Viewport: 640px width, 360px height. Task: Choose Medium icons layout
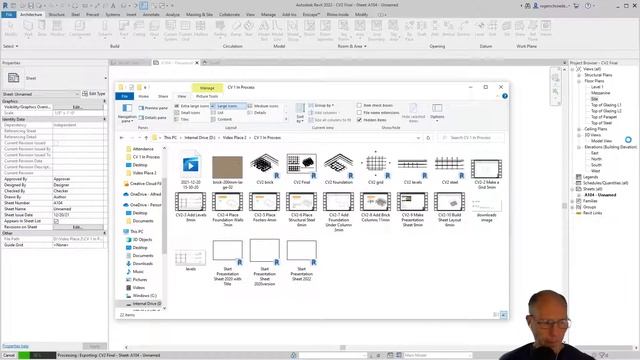pyautogui.click(x=263, y=106)
